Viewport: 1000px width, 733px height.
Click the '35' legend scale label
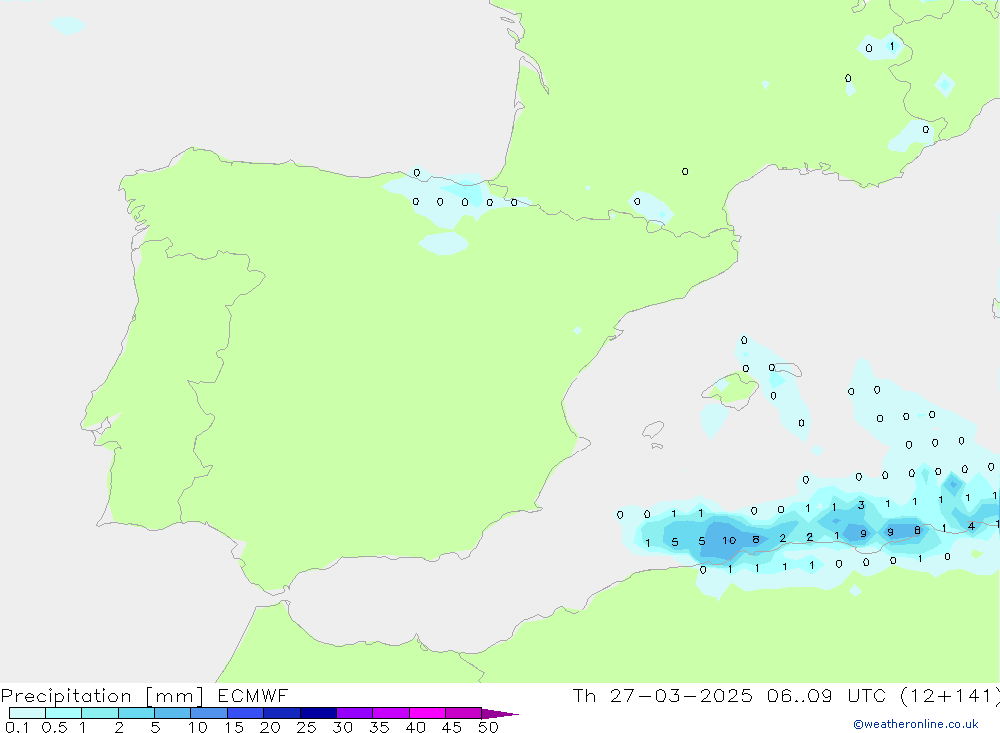[379, 727]
